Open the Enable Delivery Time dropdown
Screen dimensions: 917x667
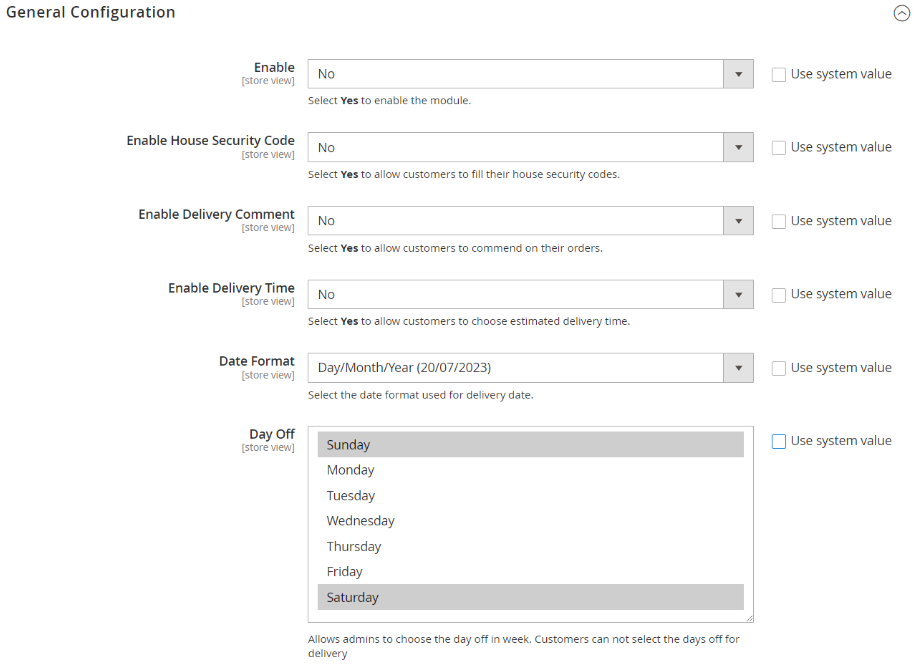(530, 294)
